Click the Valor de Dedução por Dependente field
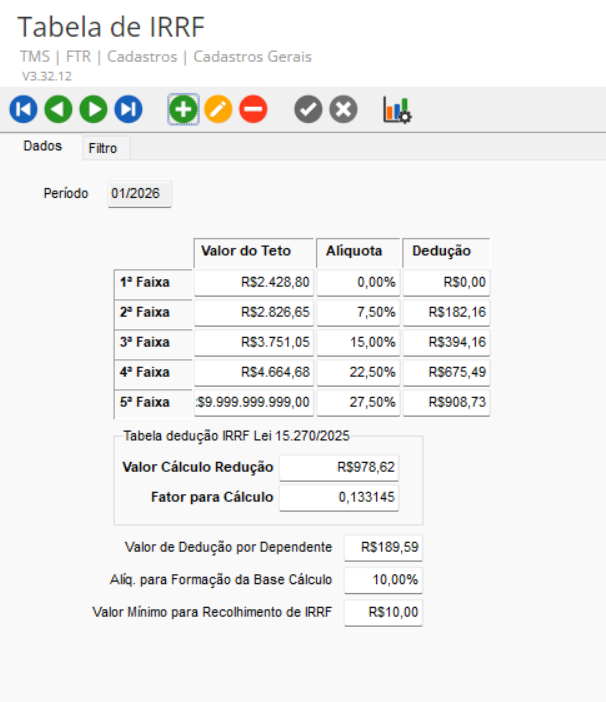The height and width of the screenshot is (702, 606). coord(382,548)
